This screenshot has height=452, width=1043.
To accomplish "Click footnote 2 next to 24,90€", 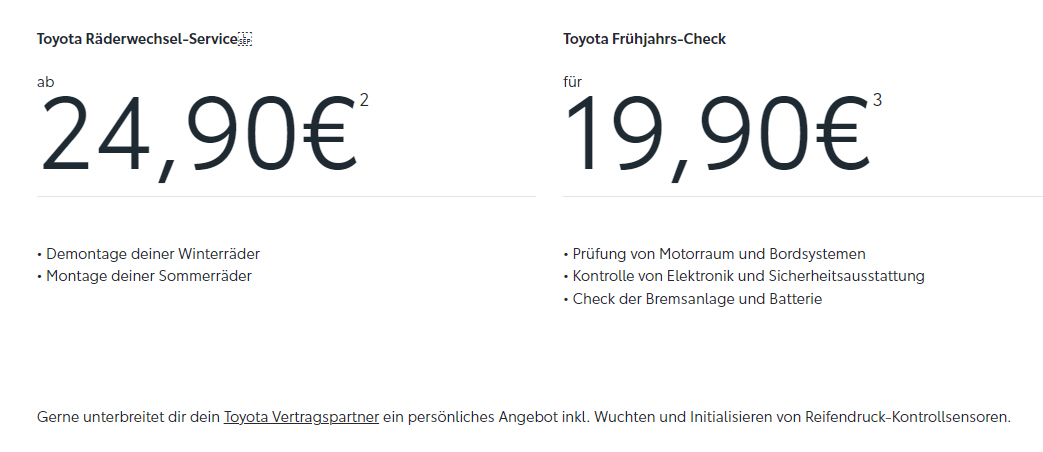I will (x=364, y=100).
